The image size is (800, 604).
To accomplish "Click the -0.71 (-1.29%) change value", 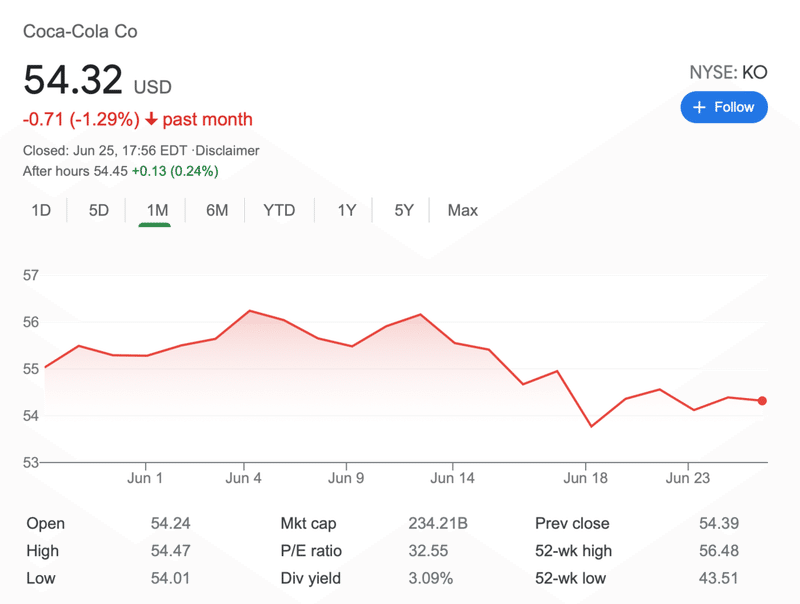I will 81,119.
